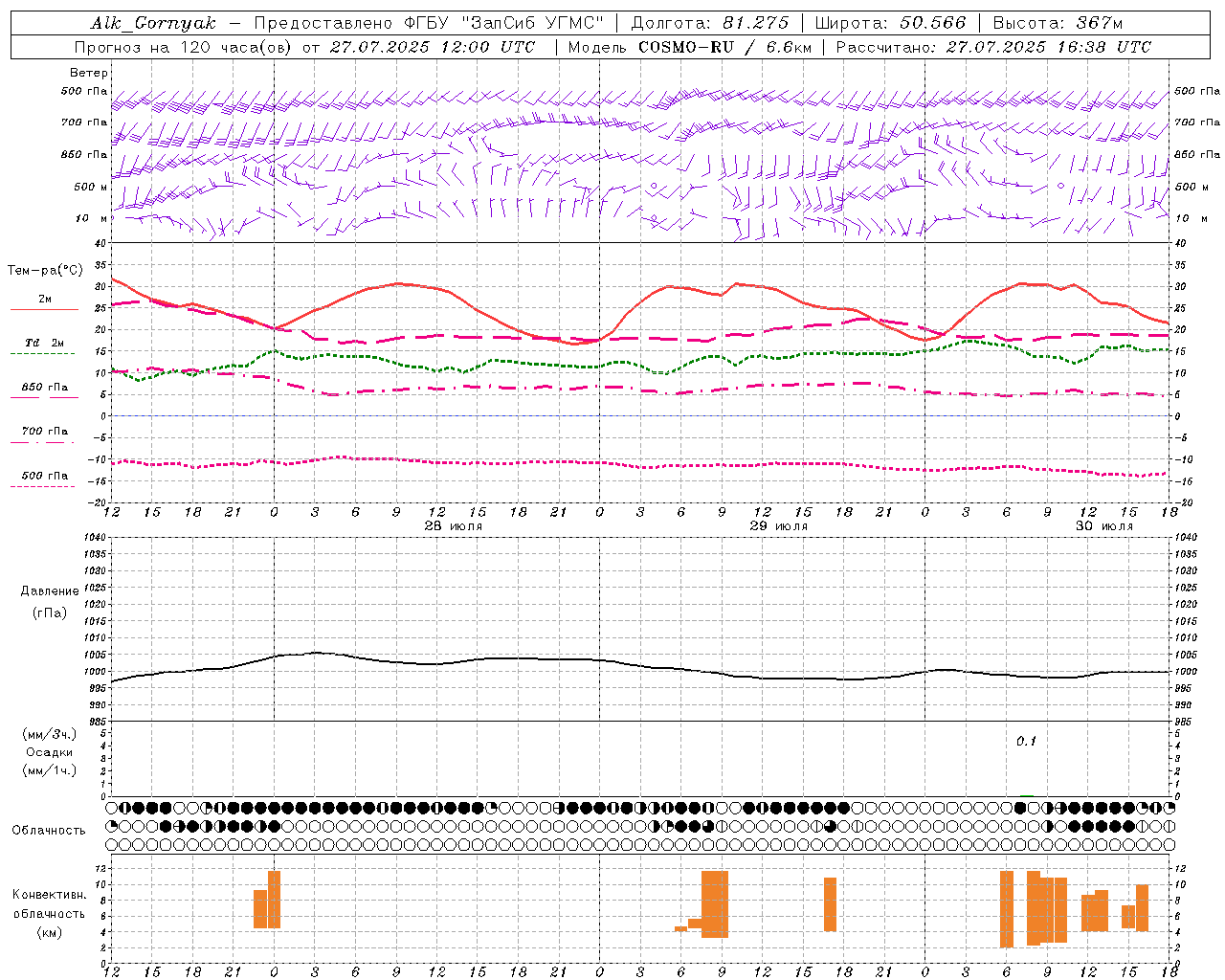Select the model name 'COSMO-RU / 6.6км'
1225x980 pixels.
point(724,47)
